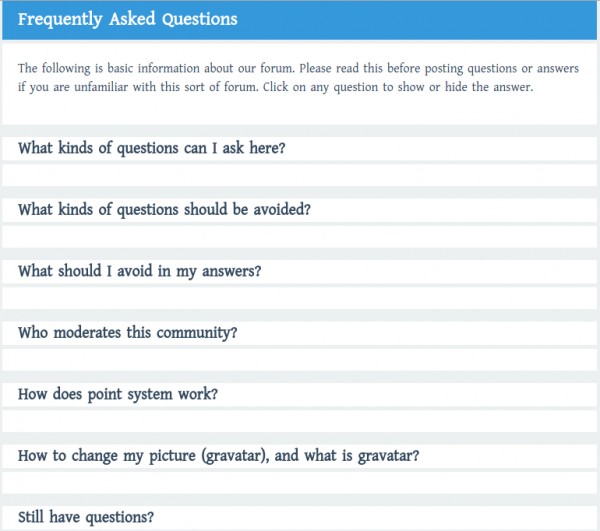Expand the "Still have questions?" entry
Viewport: 600px width, 531px height.
point(86,517)
